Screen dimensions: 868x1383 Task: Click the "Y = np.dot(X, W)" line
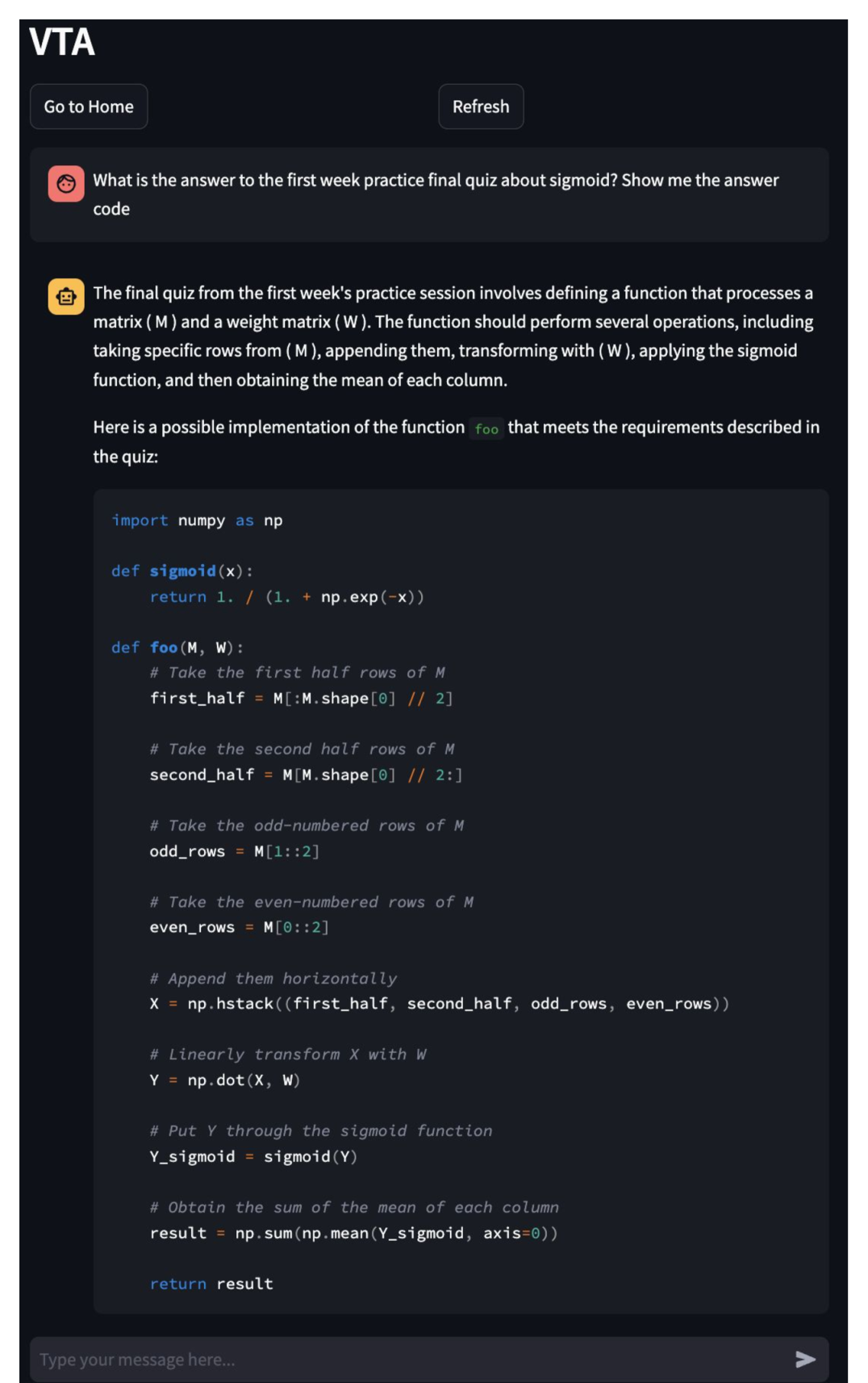click(x=224, y=1080)
